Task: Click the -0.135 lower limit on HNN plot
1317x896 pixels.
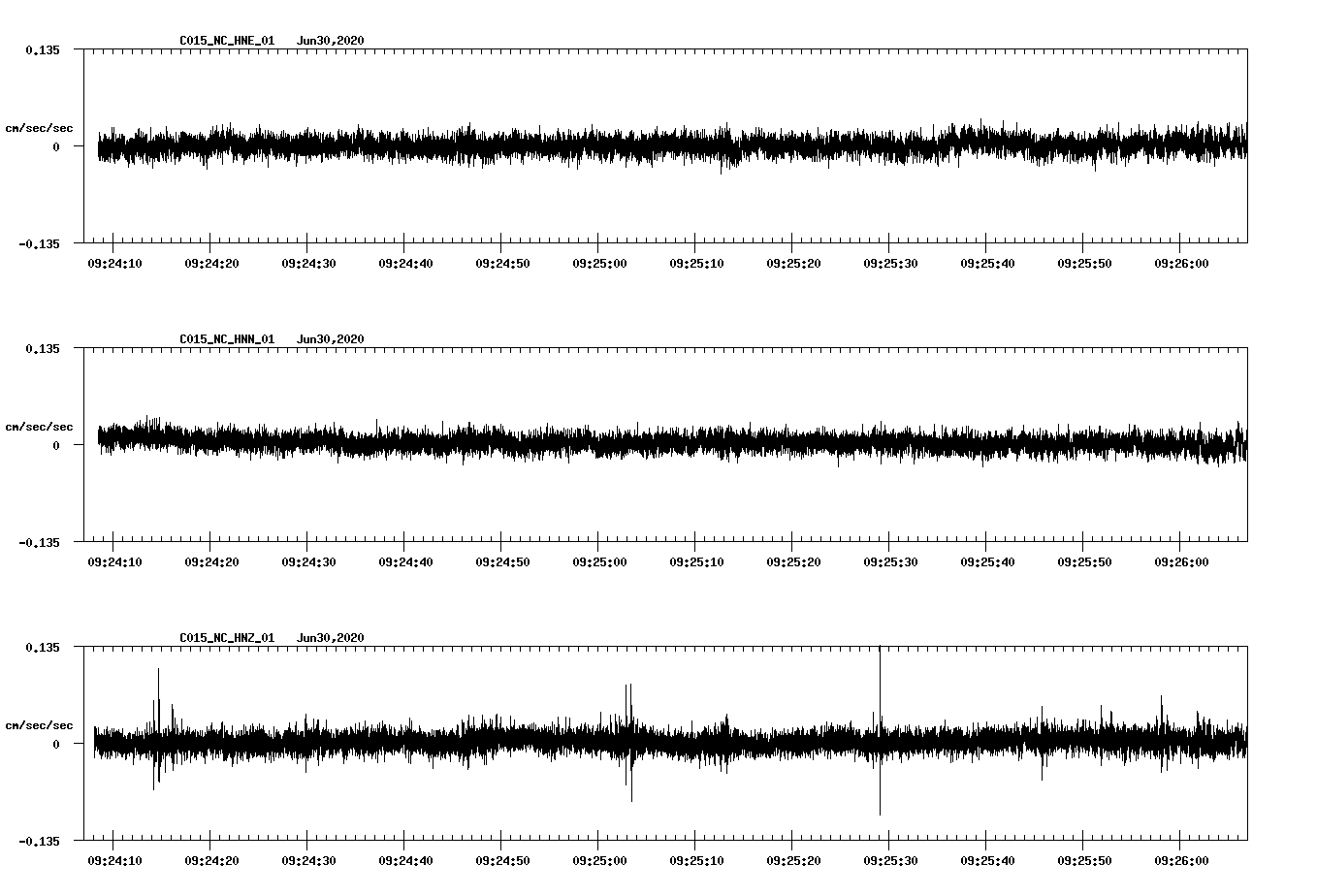Action: tap(39, 542)
